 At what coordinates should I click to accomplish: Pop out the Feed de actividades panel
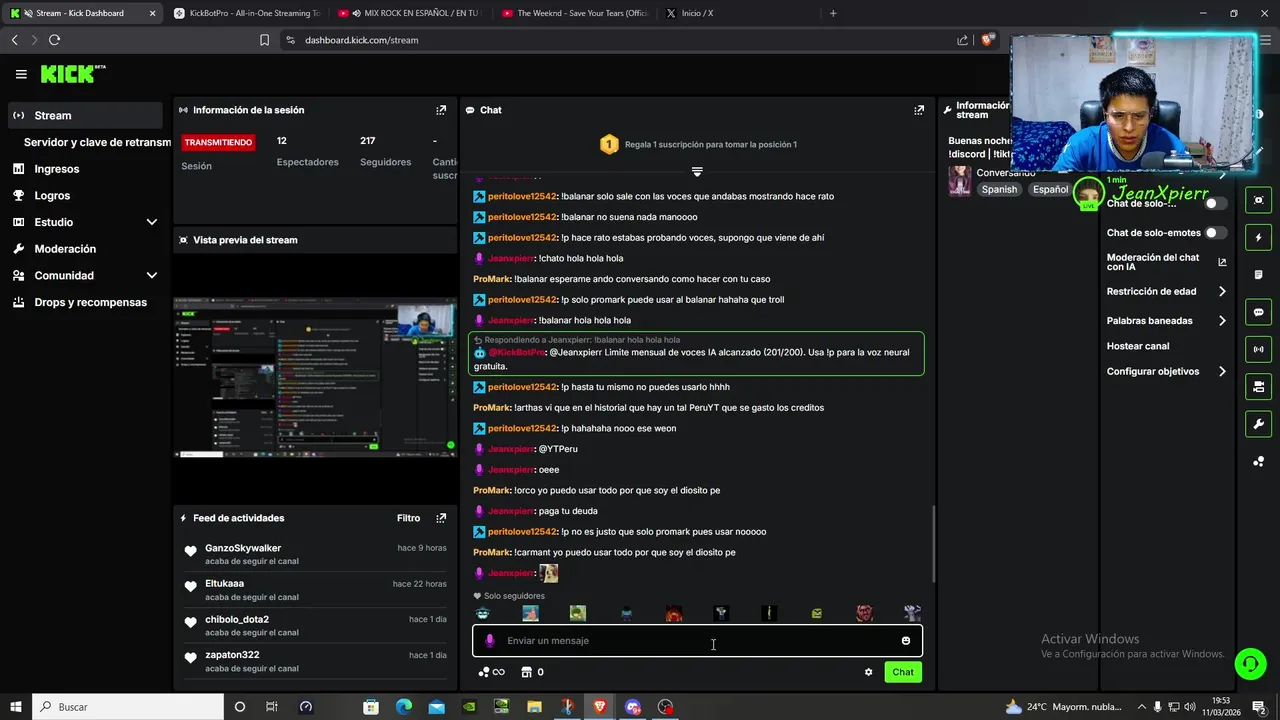click(441, 518)
